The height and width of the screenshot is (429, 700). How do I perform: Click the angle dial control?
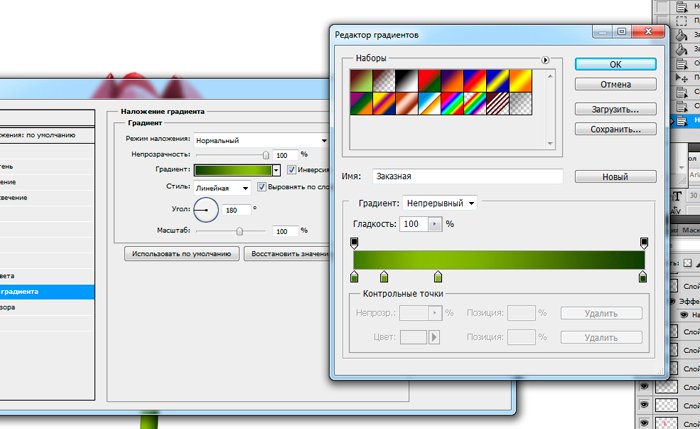205,210
